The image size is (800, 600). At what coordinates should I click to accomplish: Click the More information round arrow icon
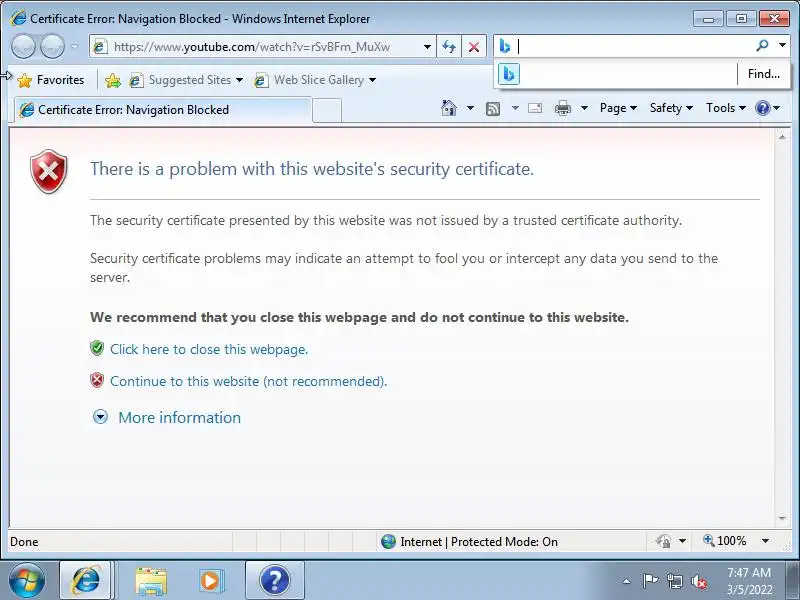coord(101,417)
